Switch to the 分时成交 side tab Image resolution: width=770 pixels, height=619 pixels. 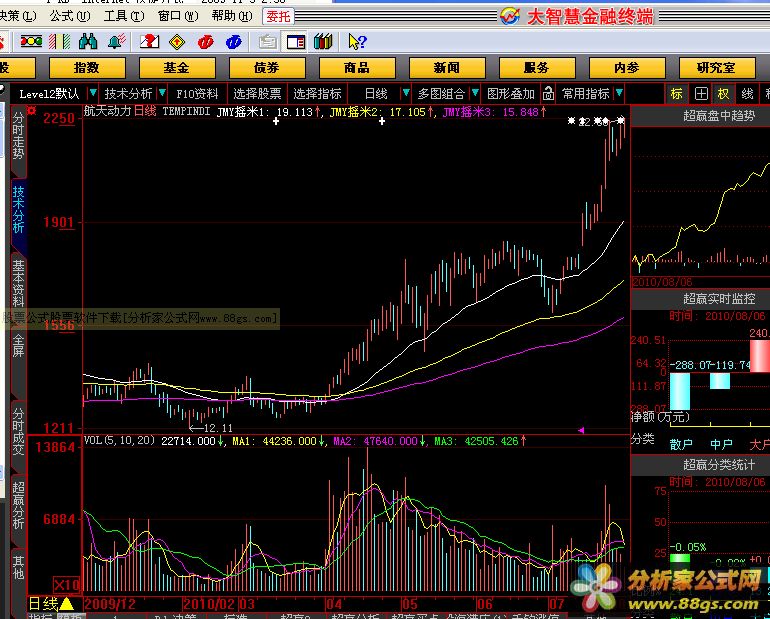coord(18,431)
